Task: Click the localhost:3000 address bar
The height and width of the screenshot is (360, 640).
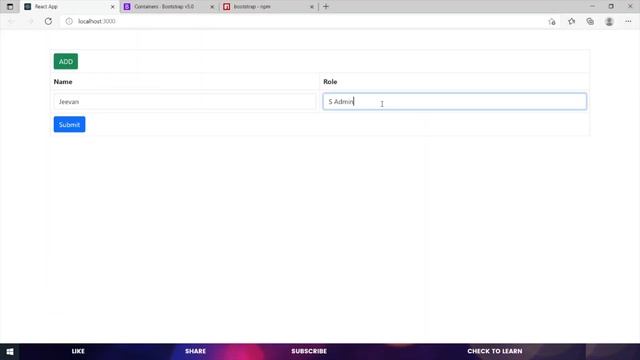Action: pyautogui.click(x=302, y=21)
